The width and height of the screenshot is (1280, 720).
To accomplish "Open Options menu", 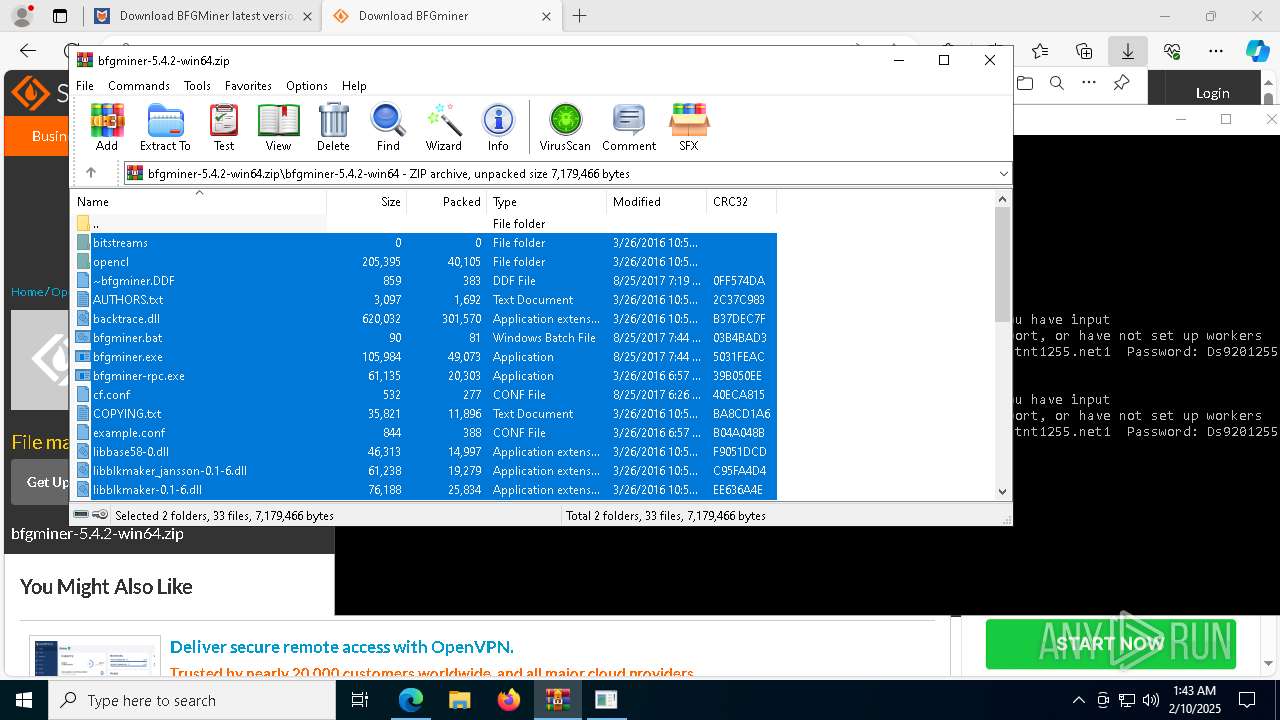I will click(307, 86).
